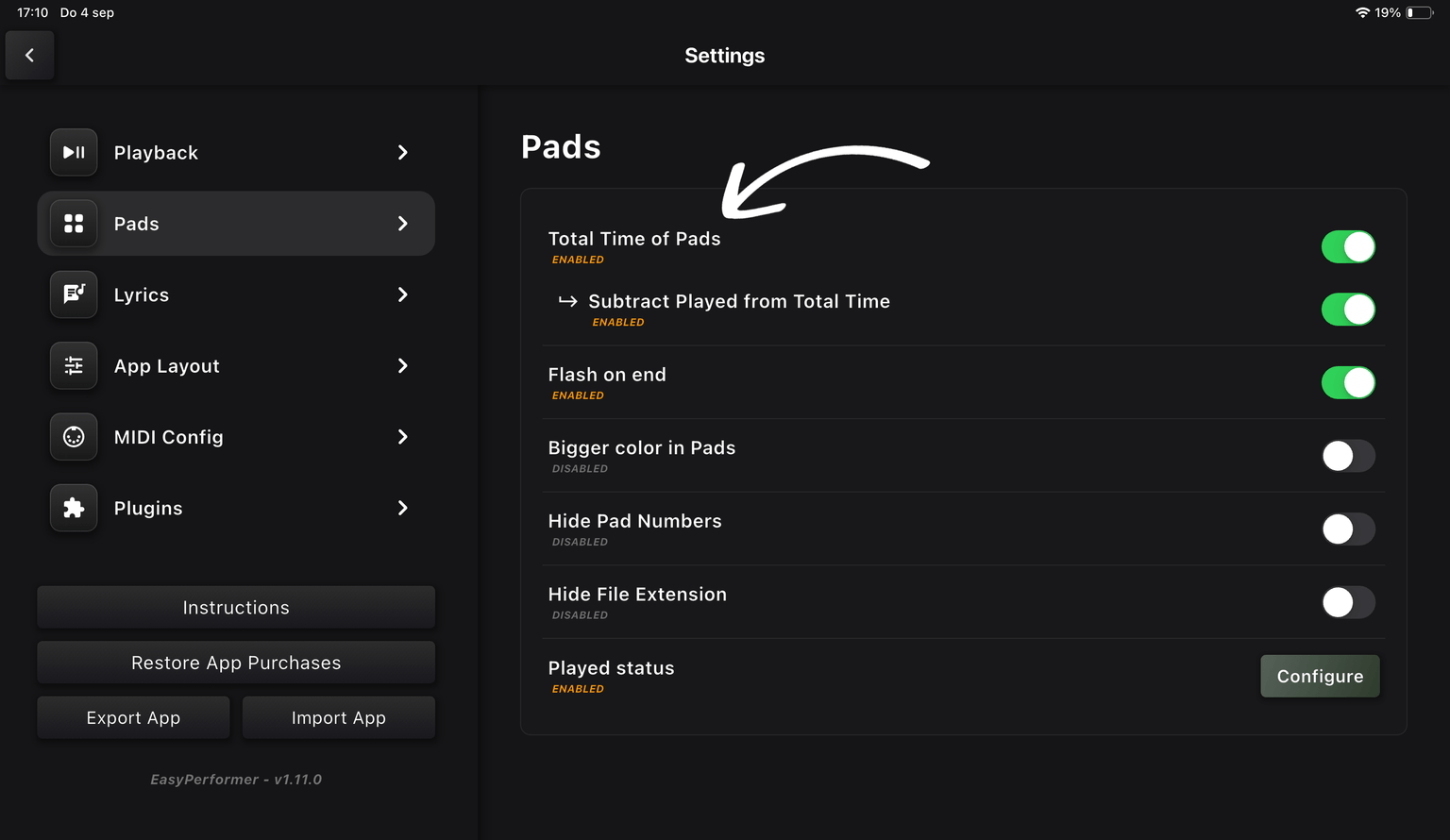1450x840 pixels.
Task: Click the Plugins puzzle piece icon
Action: pos(74,508)
